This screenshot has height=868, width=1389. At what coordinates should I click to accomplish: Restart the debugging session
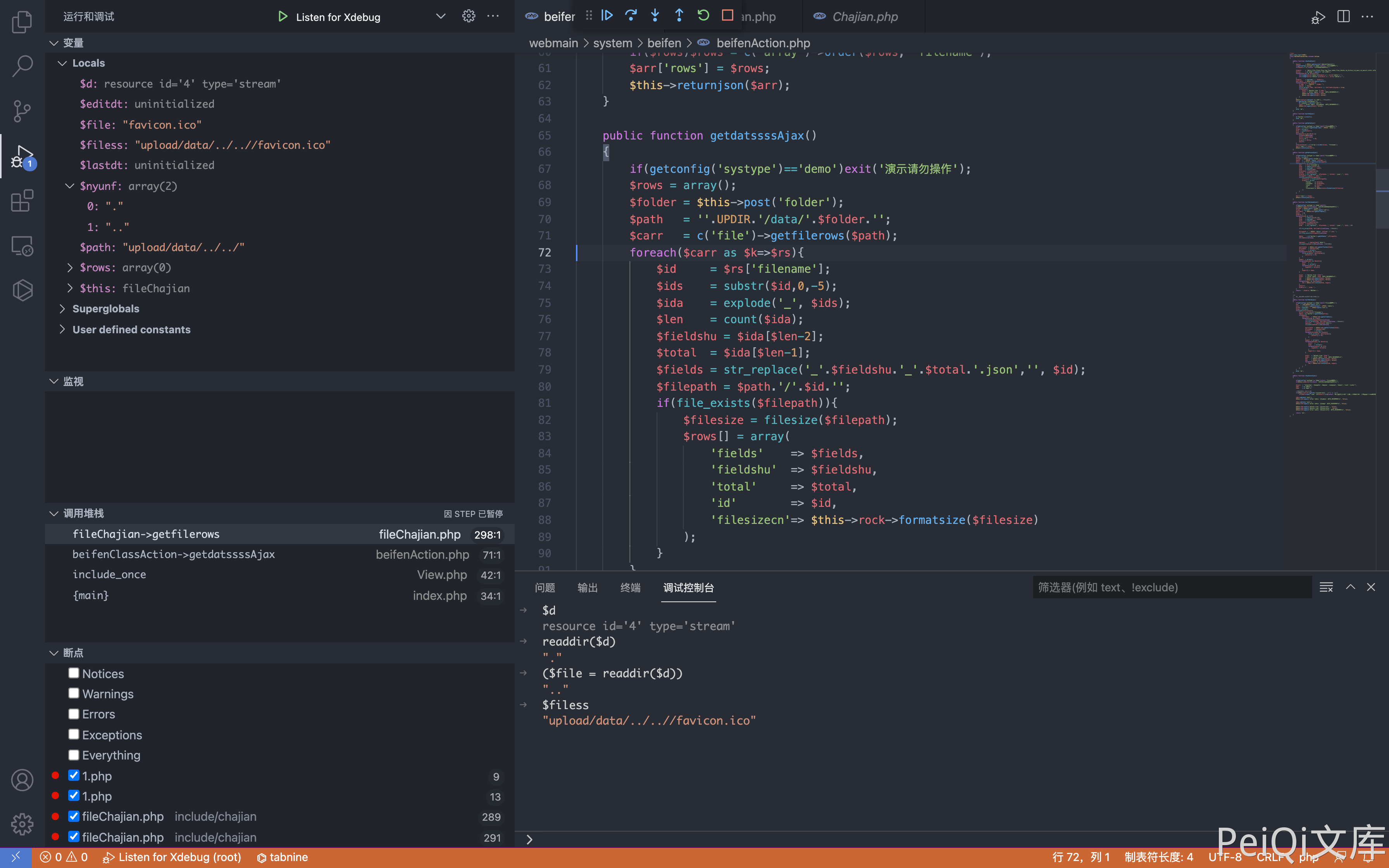[x=703, y=15]
